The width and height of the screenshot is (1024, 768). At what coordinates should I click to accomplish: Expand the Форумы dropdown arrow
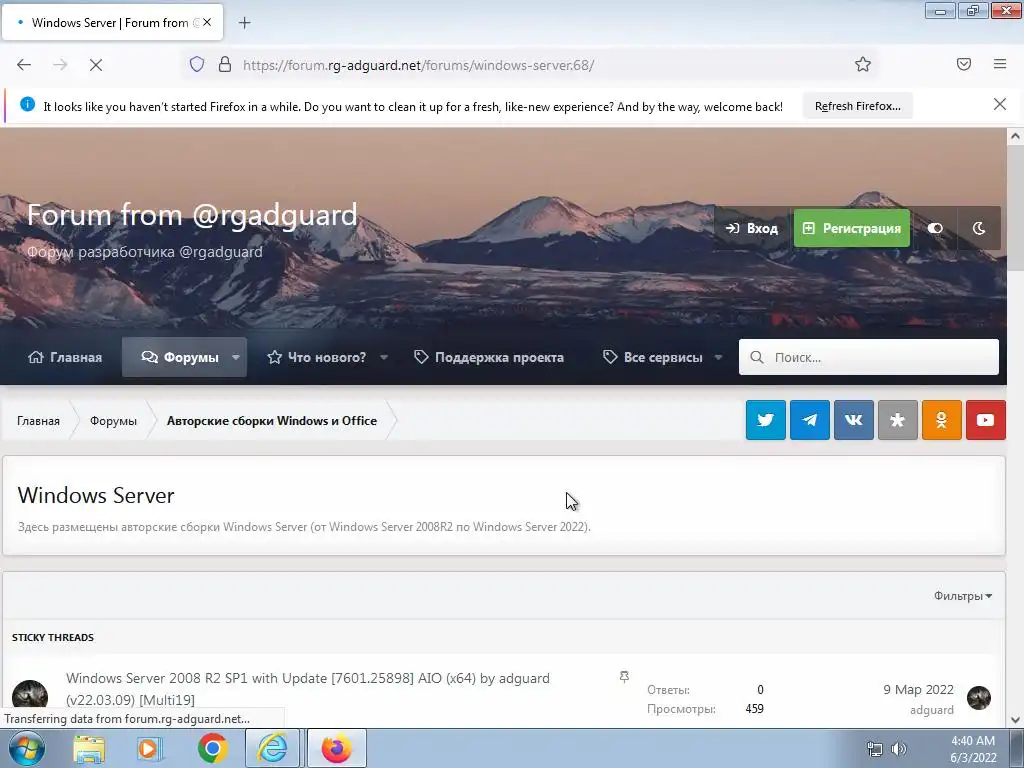tap(236, 357)
